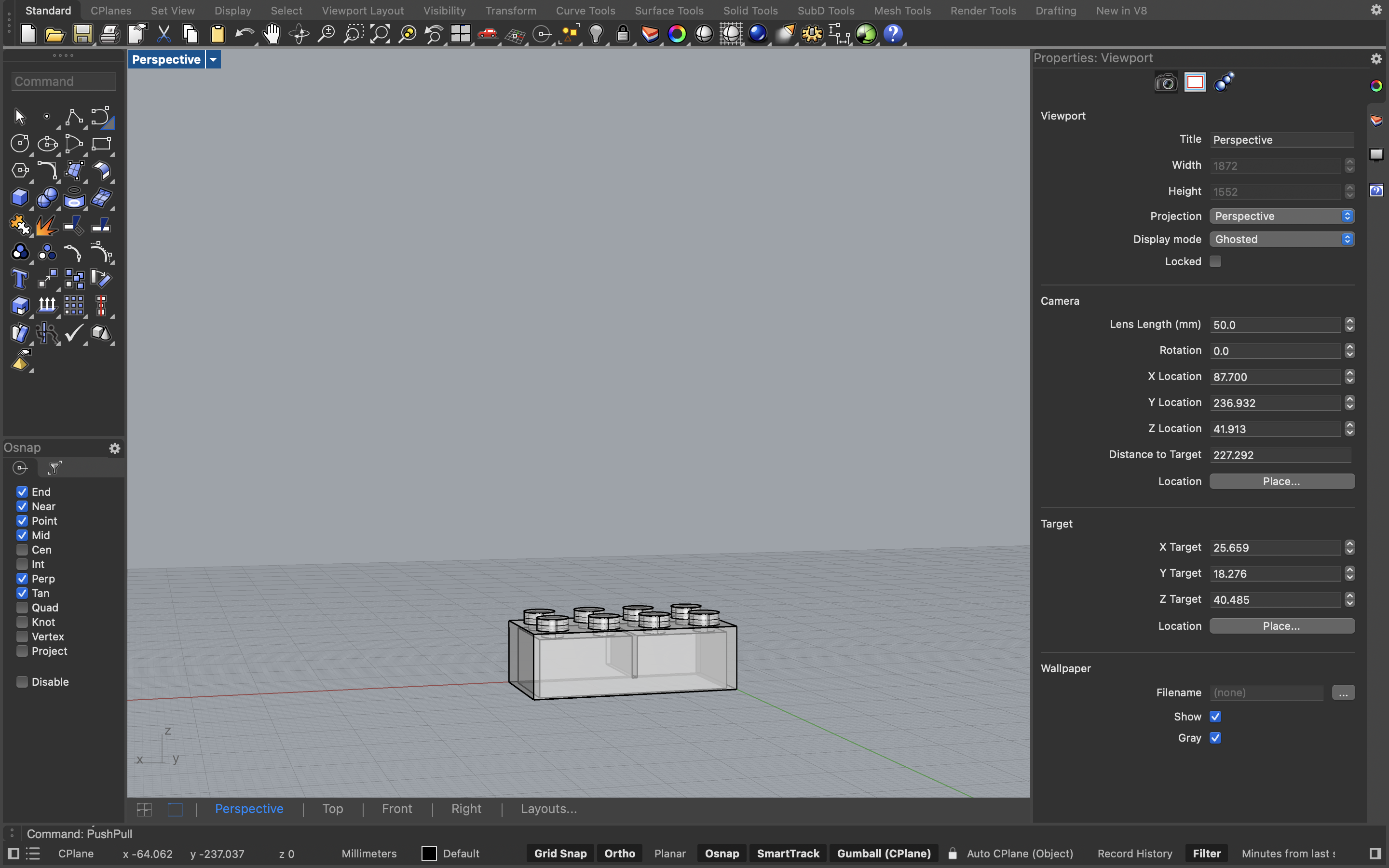
Task: Click the Lock objects padlock icon
Action: click(623, 34)
